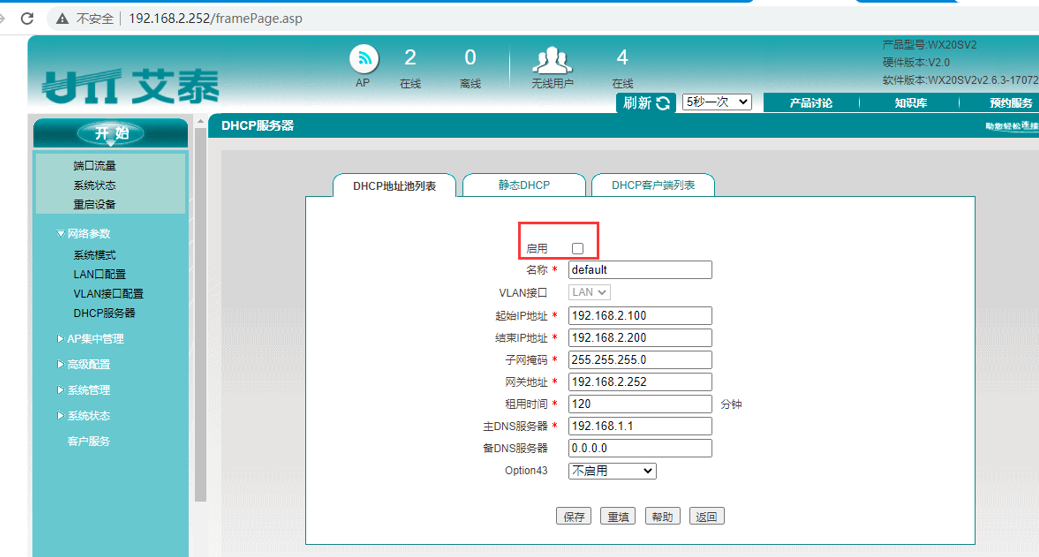Switch to the DHCP客户端列表 tab
Image resolution: width=1039 pixels, height=557 pixels.
pos(653,185)
